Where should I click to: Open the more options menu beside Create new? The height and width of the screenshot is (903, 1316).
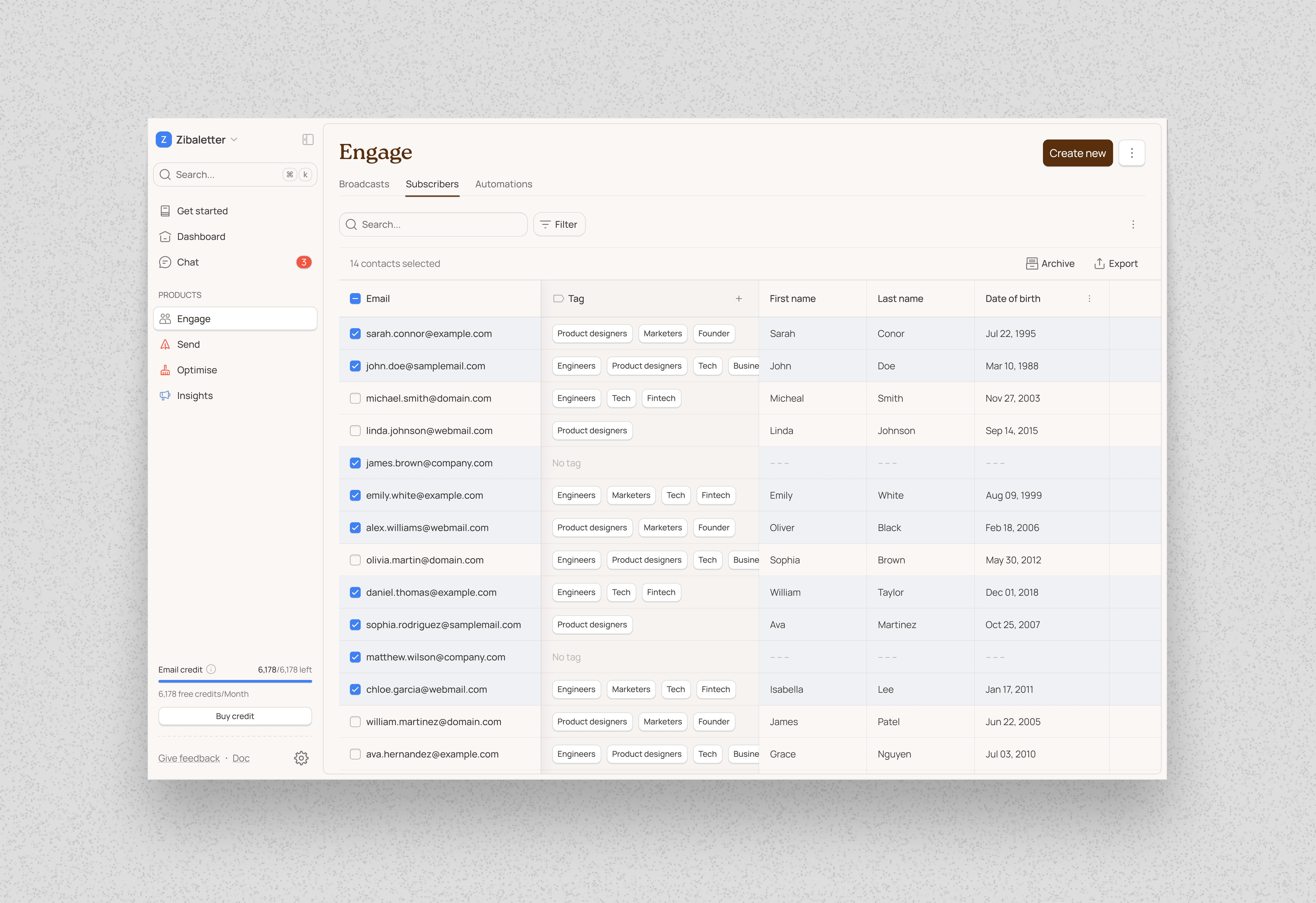(x=1132, y=153)
